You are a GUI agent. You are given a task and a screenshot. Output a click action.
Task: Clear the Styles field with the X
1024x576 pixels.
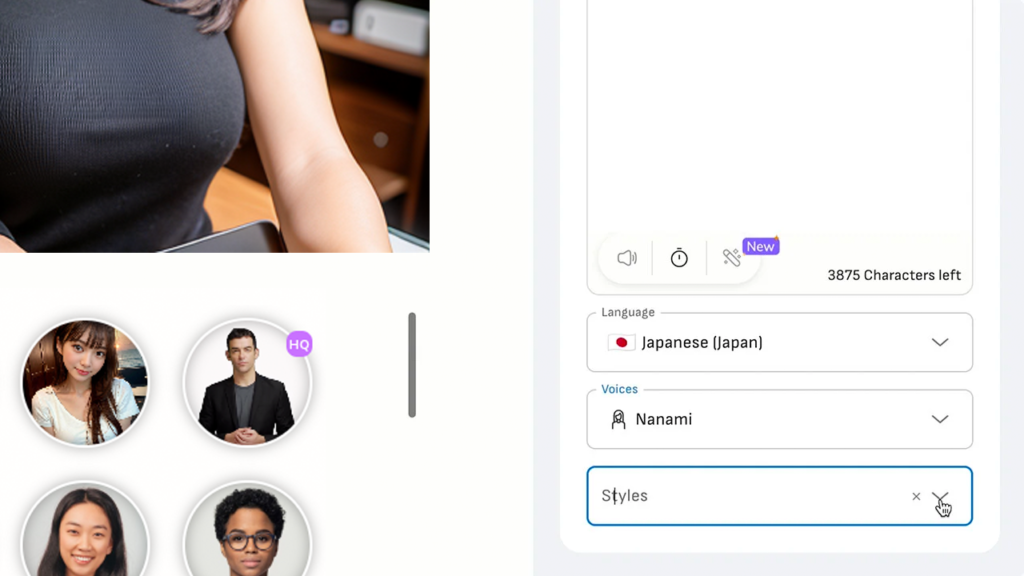(916, 496)
